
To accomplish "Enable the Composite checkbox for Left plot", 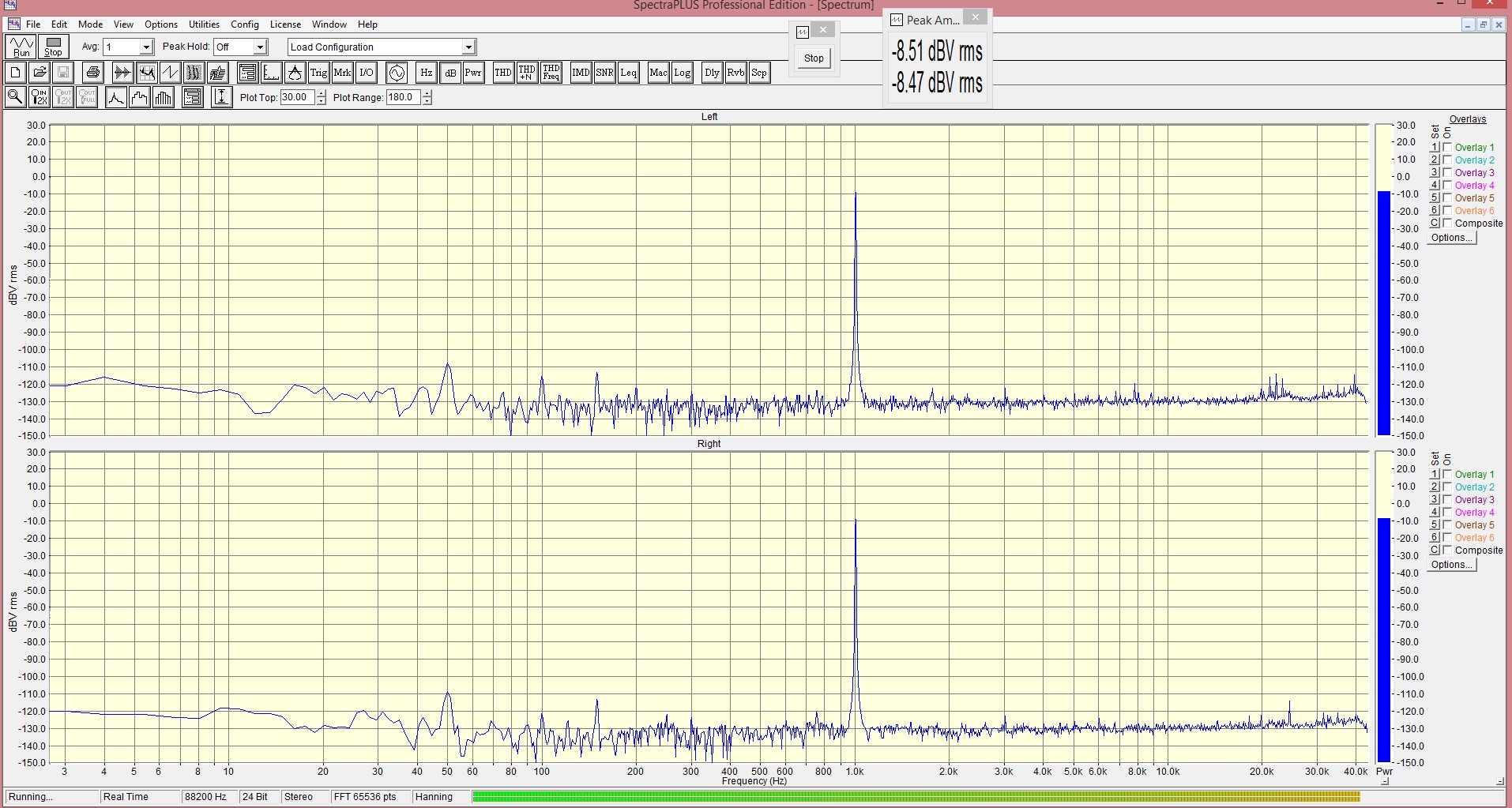I will 1447,224.
